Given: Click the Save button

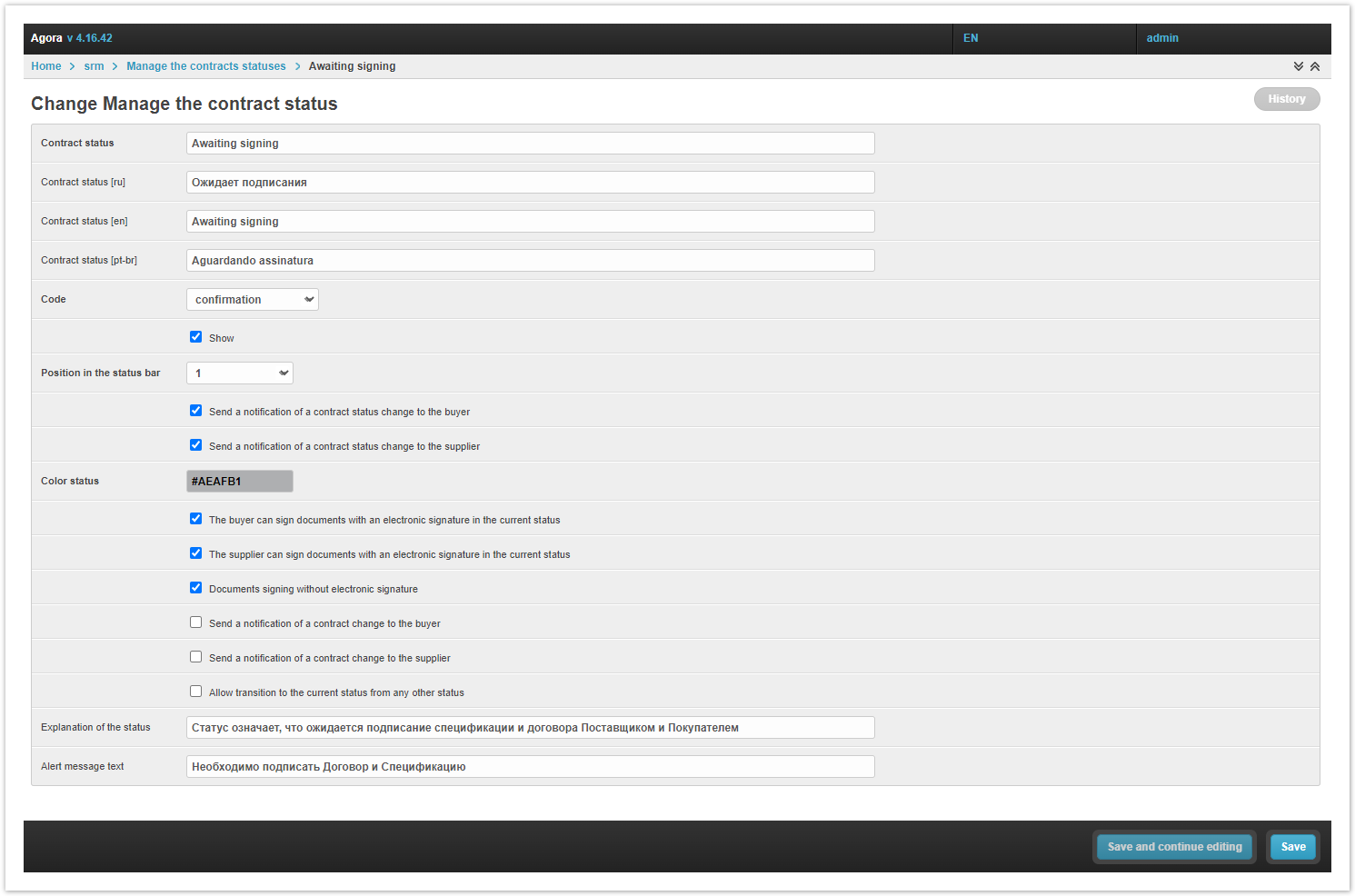Looking at the screenshot, I should tap(1292, 847).
